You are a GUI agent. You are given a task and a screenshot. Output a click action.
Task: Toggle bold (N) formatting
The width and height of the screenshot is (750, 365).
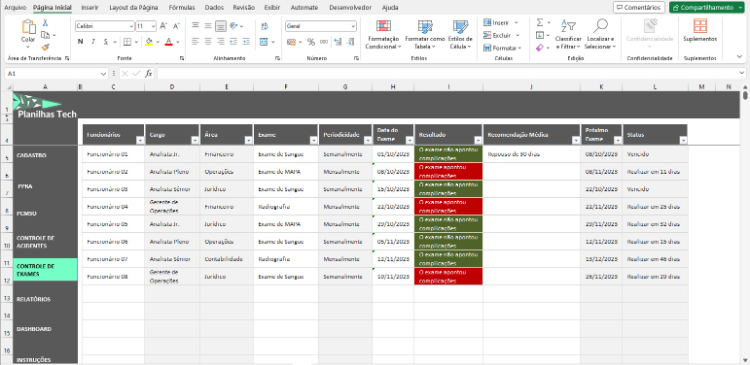pyautogui.click(x=80, y=42)
